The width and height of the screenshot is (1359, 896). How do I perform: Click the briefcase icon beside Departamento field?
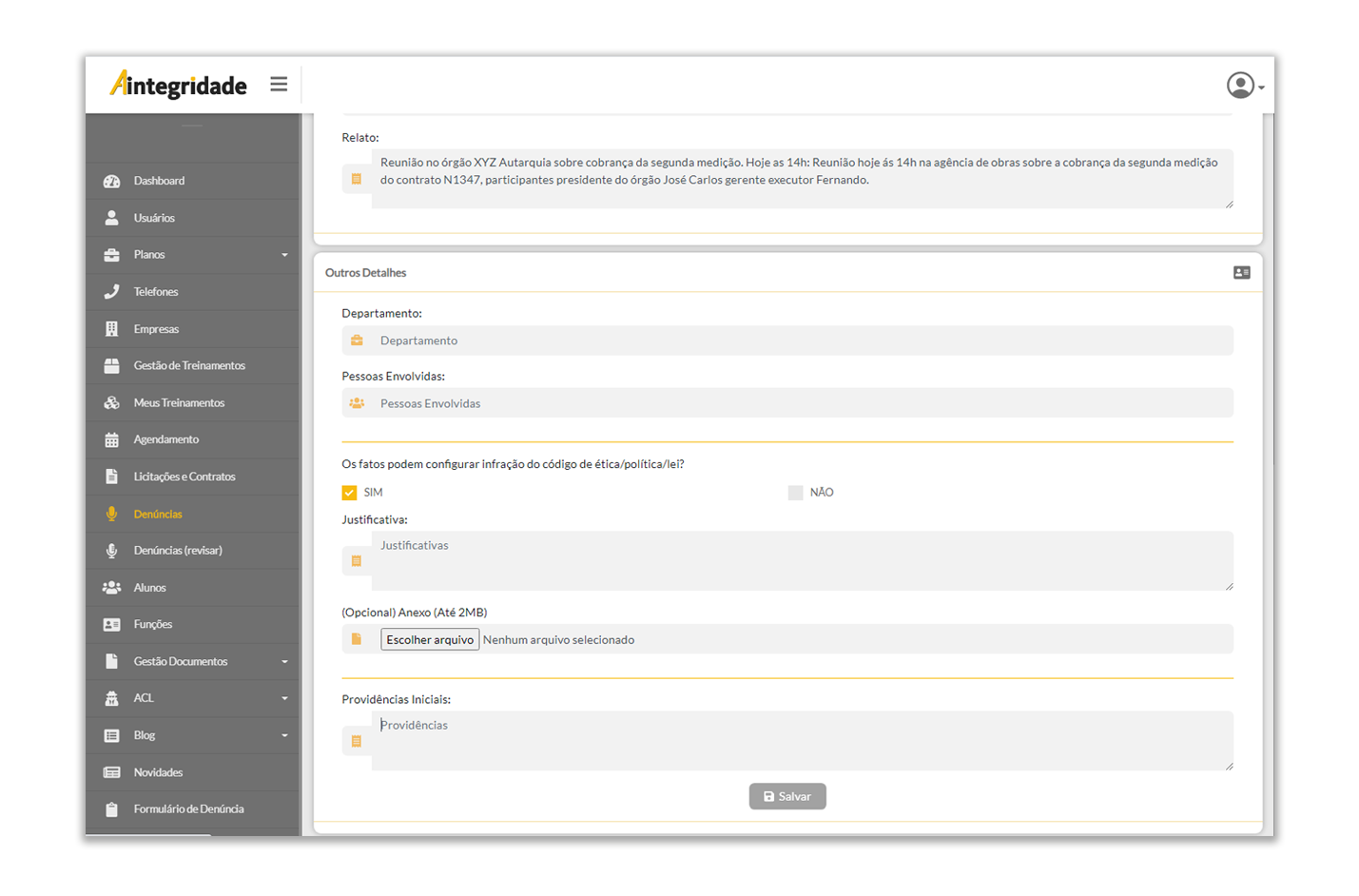[357, 341]
